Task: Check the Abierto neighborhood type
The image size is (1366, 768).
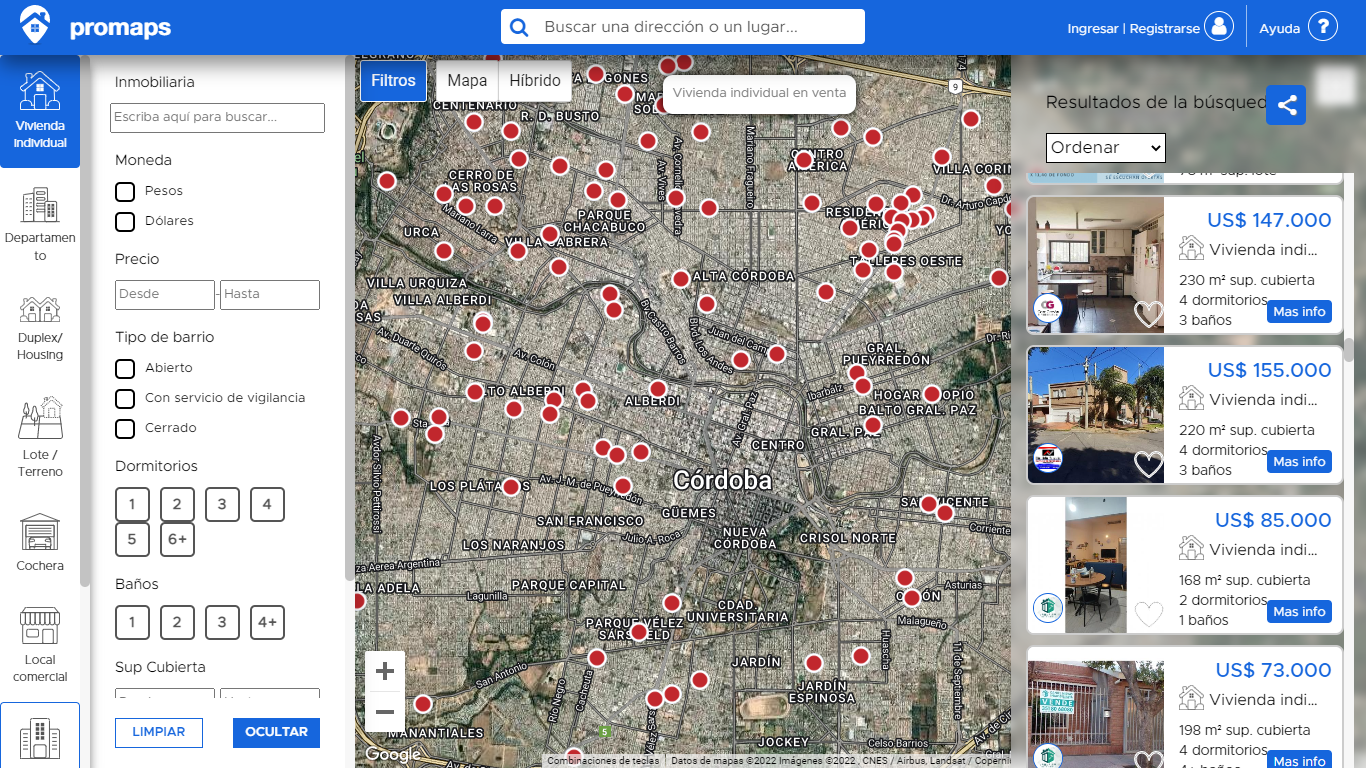Action: point(125,368)
